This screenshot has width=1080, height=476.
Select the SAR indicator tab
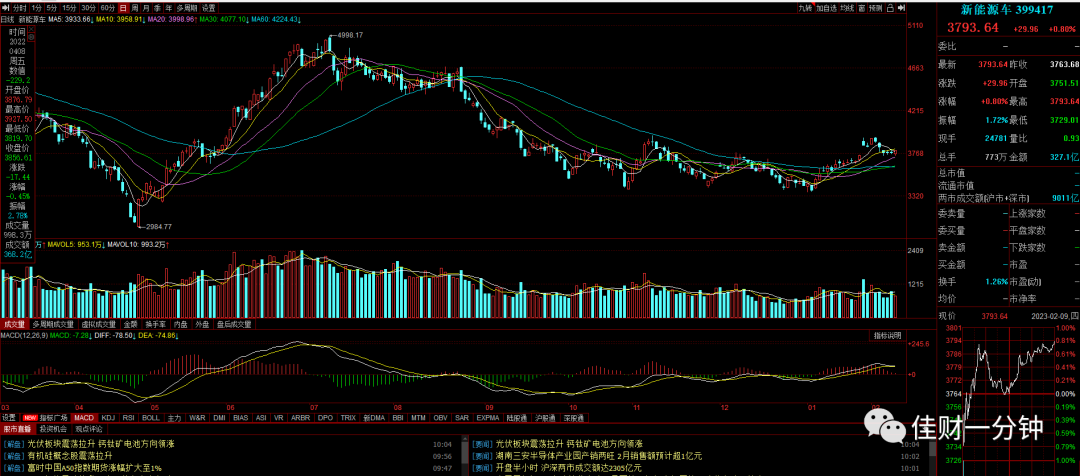(x=462, y=417)
